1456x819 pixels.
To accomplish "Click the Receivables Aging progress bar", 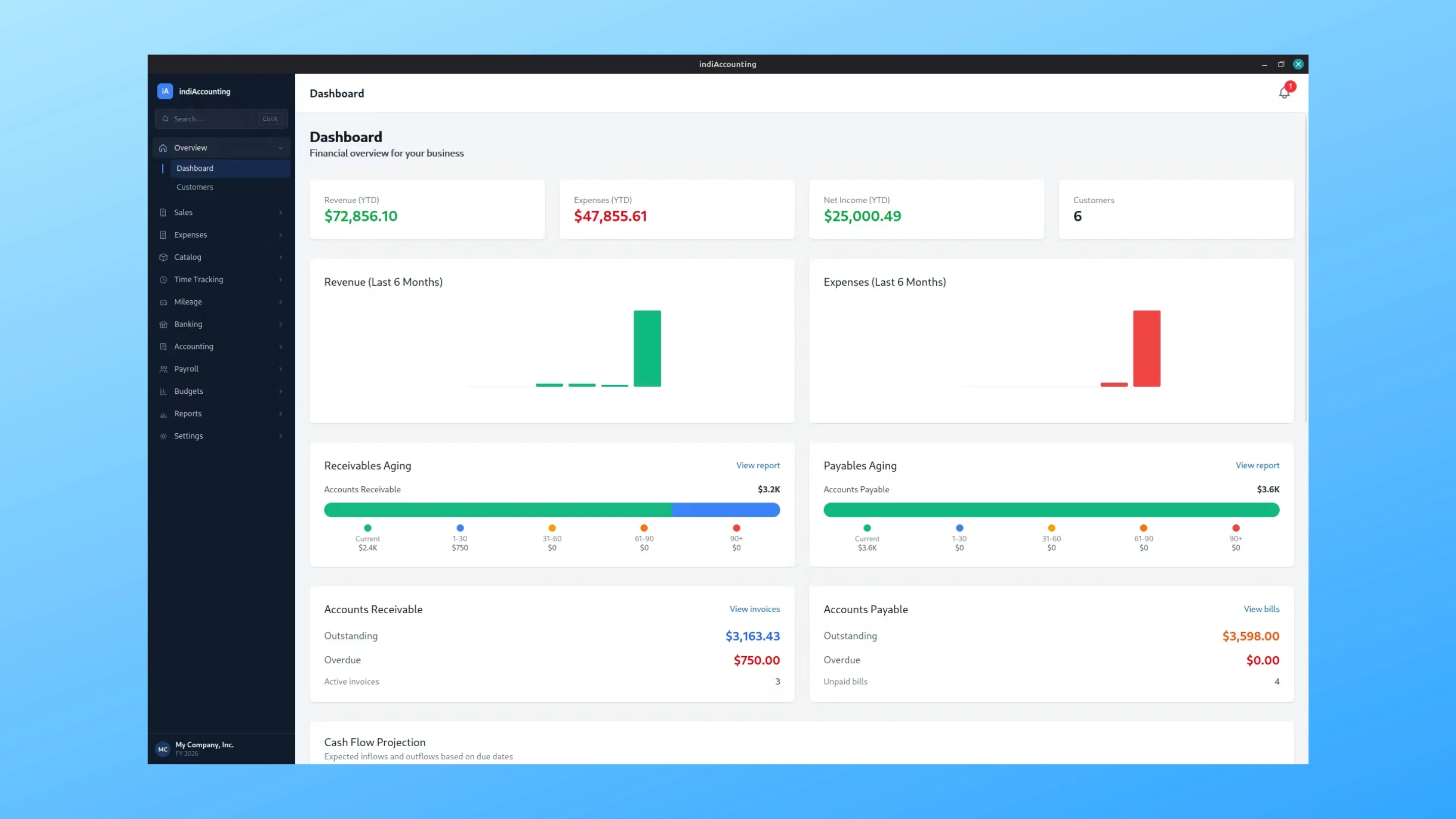I will tap(552, 510).
